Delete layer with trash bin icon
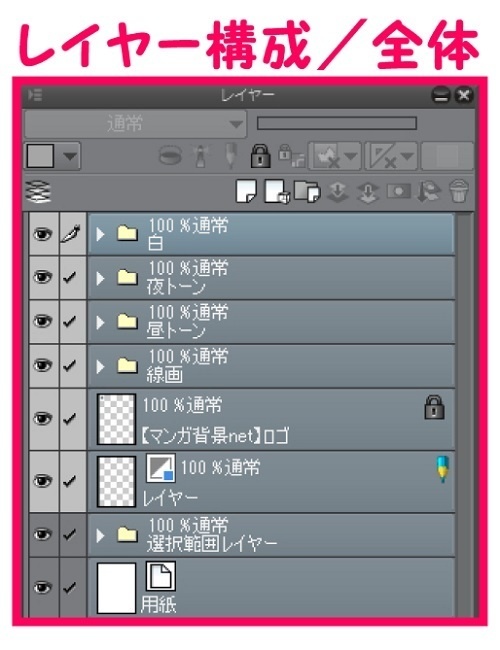 click(459, 192)
